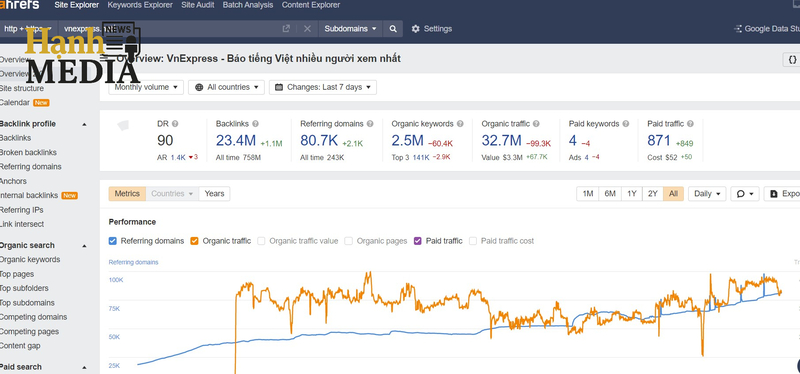Expand the All countries dropdown
800x374 pixels.
(227, 87)
